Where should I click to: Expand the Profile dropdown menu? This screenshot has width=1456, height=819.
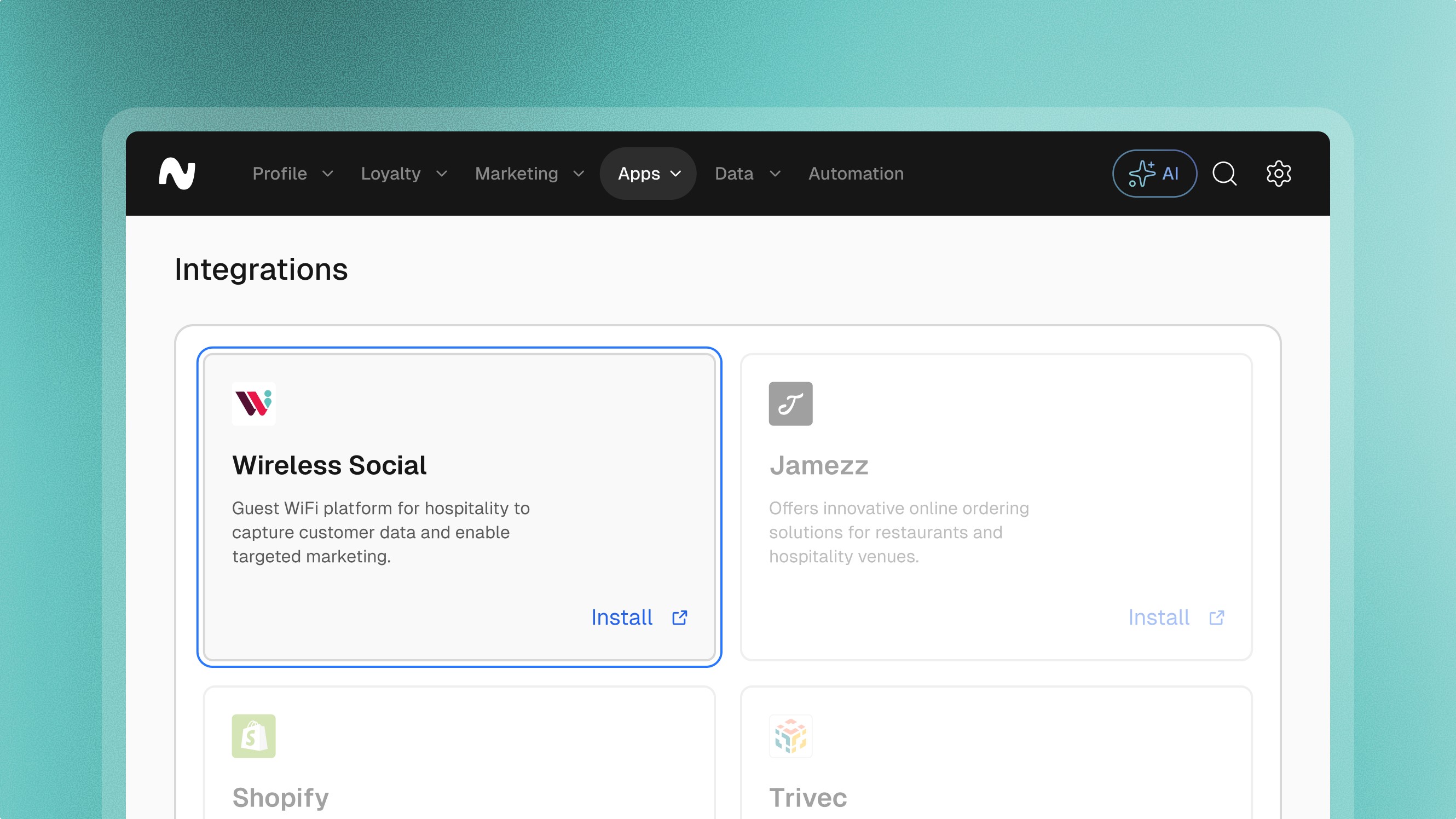pos(292,174)
